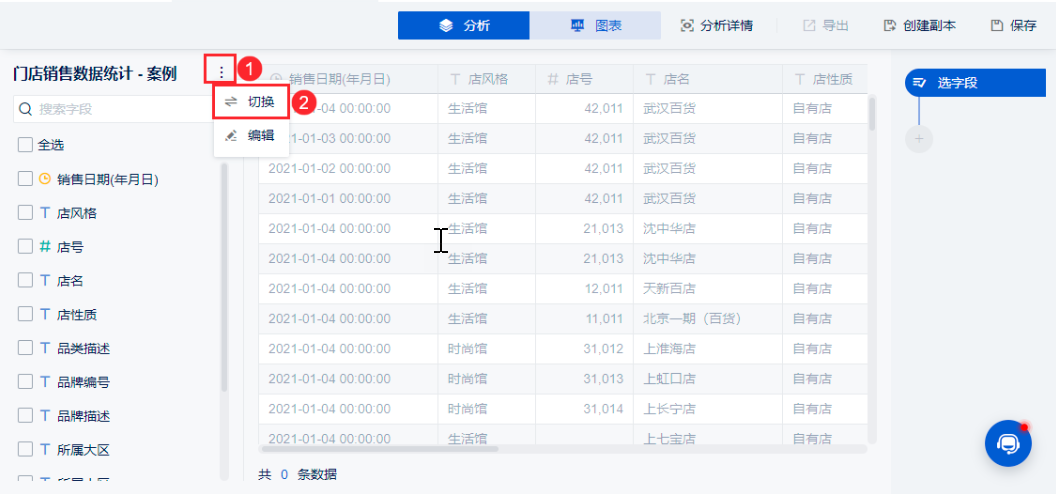Select the 上长宁店 cell

tap(708, 409)
